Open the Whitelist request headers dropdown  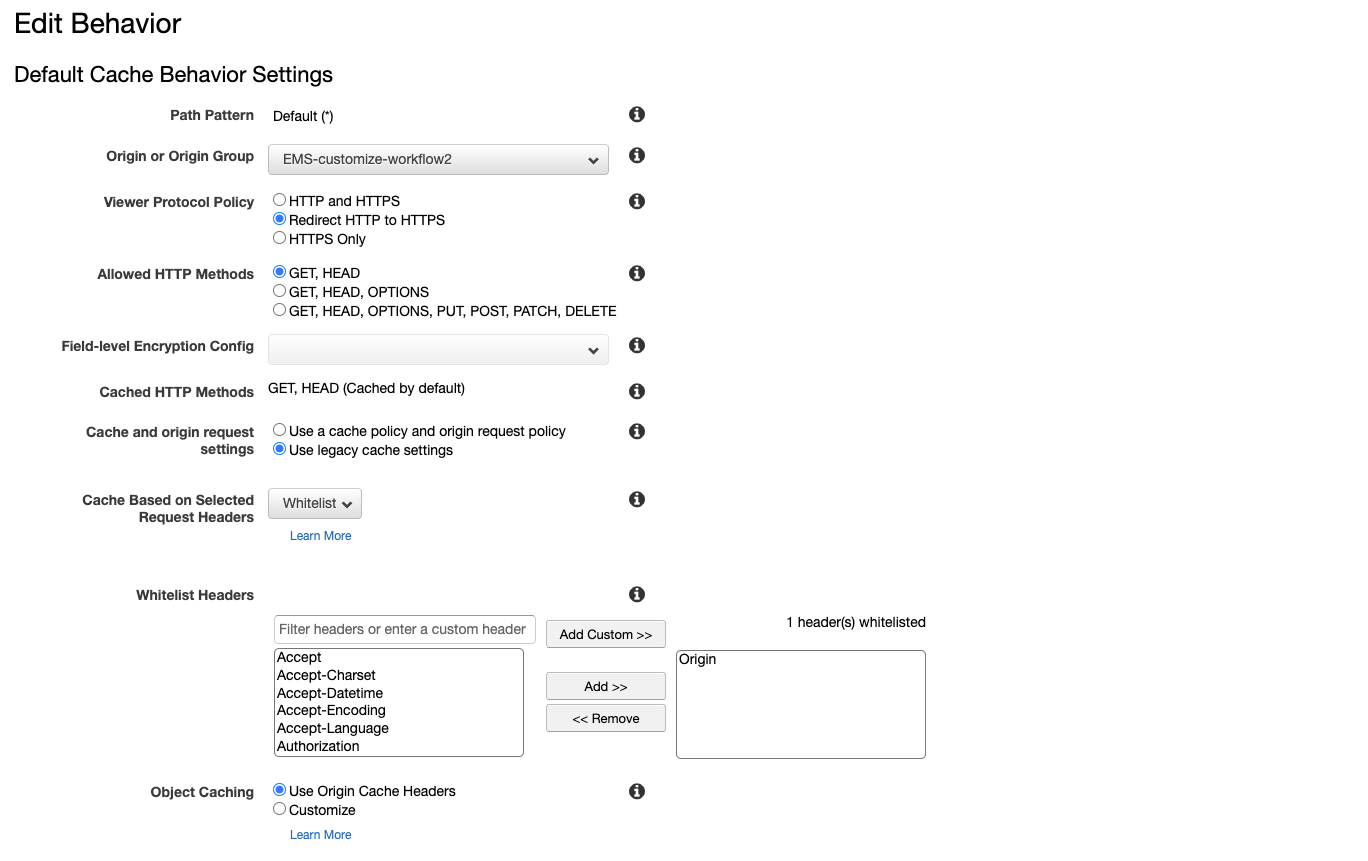tap(314, 503)
